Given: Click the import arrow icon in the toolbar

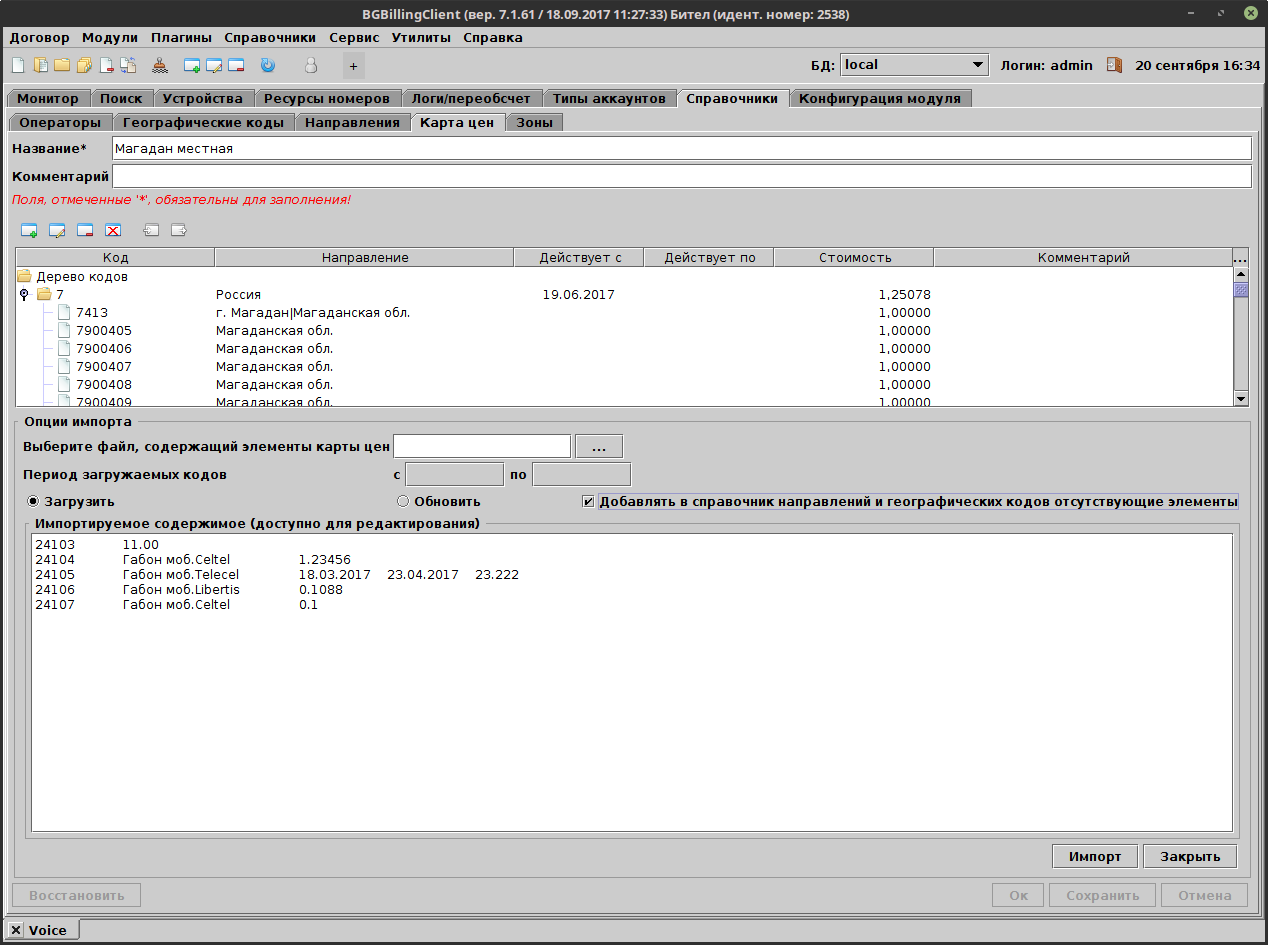Looking at the screenshot, I should click(151, 230).
